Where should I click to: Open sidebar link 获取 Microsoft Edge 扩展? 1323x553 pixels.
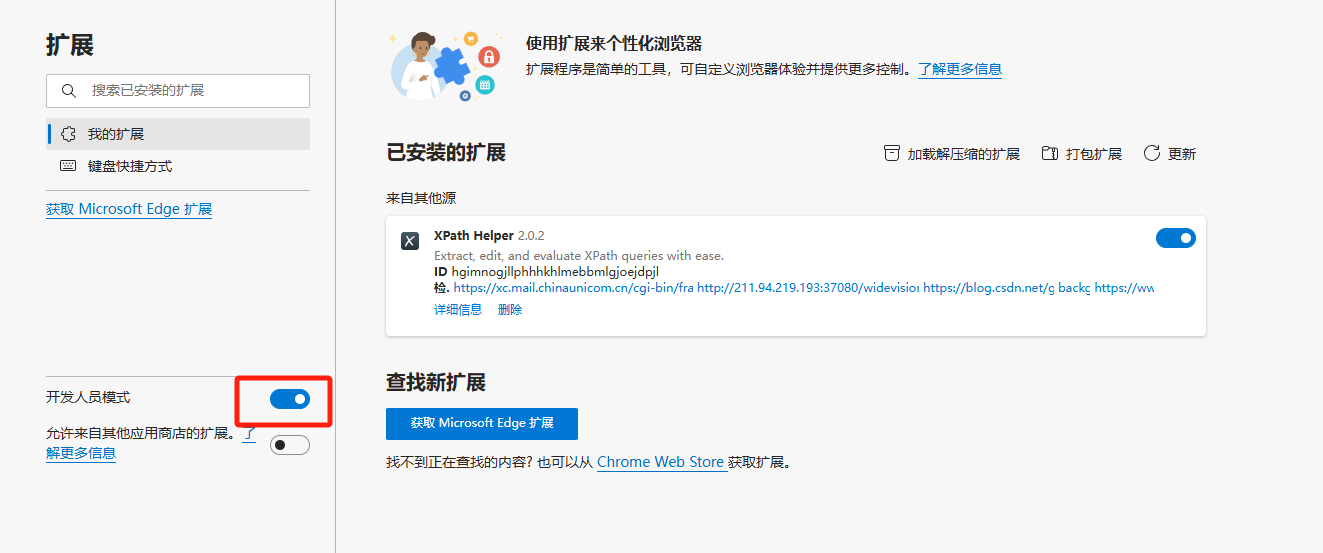(129, 209)
